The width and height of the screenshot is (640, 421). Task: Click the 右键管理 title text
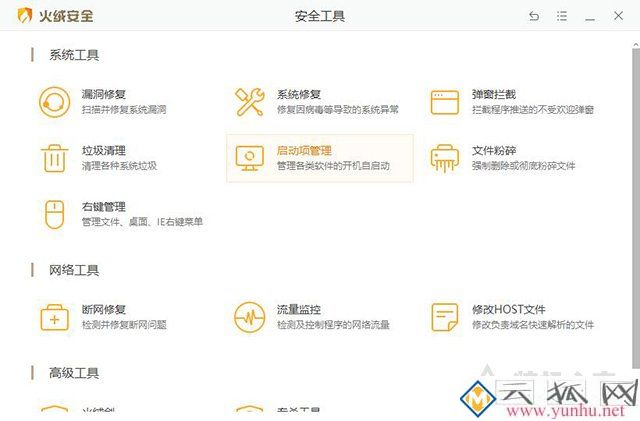[x=104, y=207]
